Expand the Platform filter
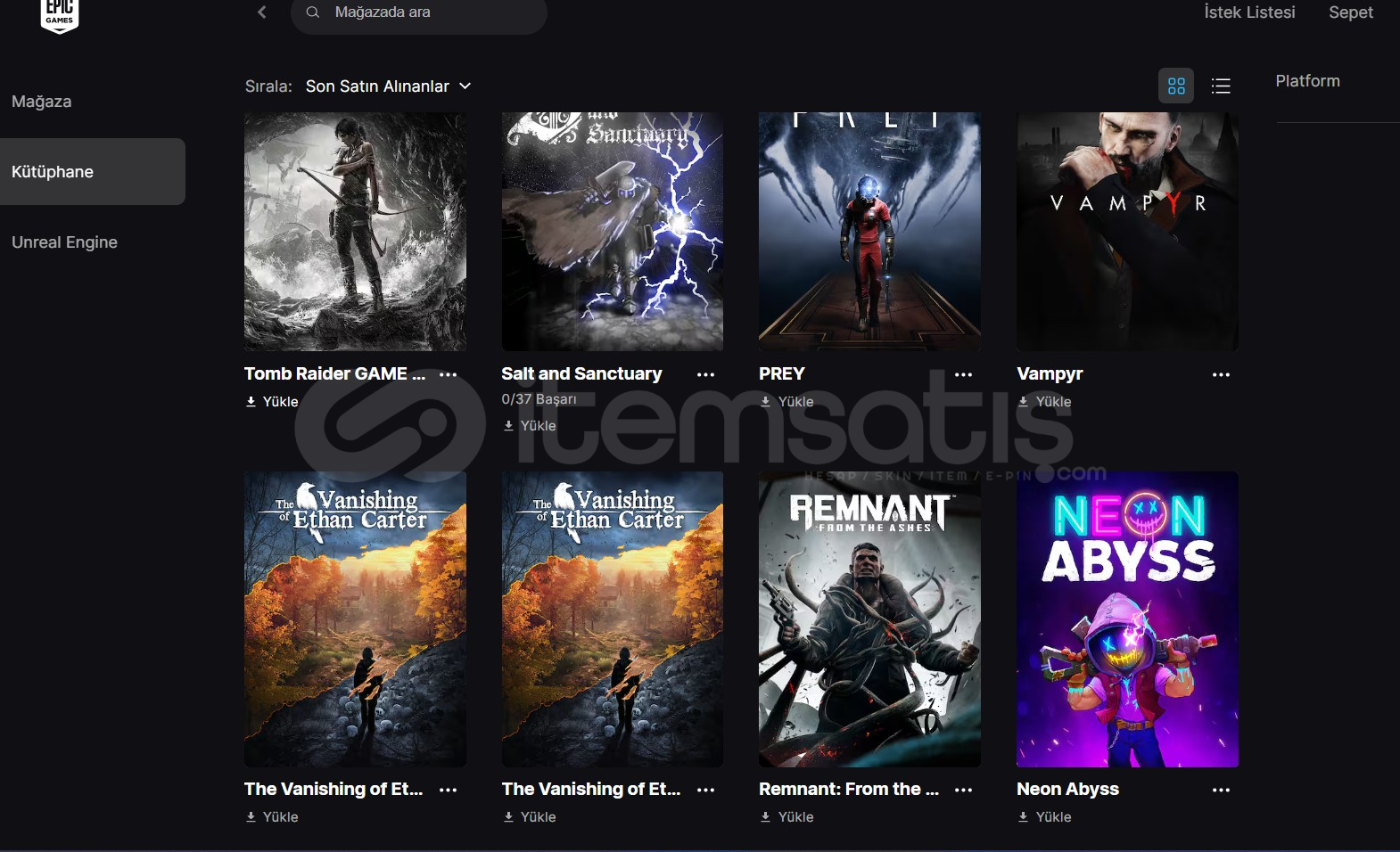Viewport: 1400px width, 852px height. [x=1307, y=81]
